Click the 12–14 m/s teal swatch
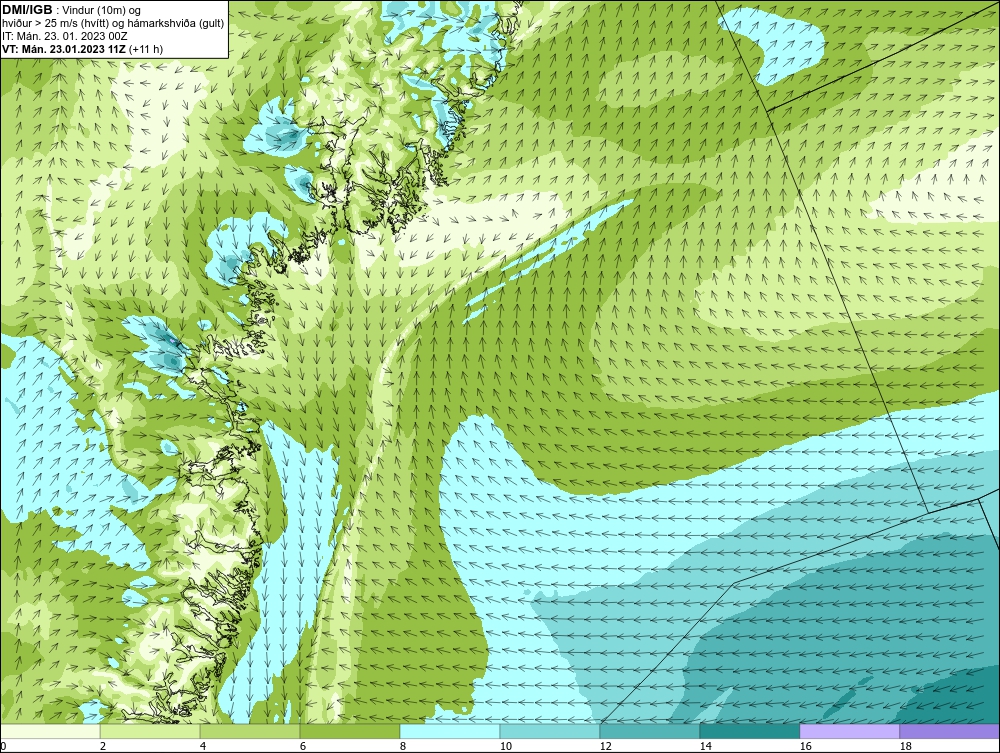1000x753 pixels. [x=649, y=731]
